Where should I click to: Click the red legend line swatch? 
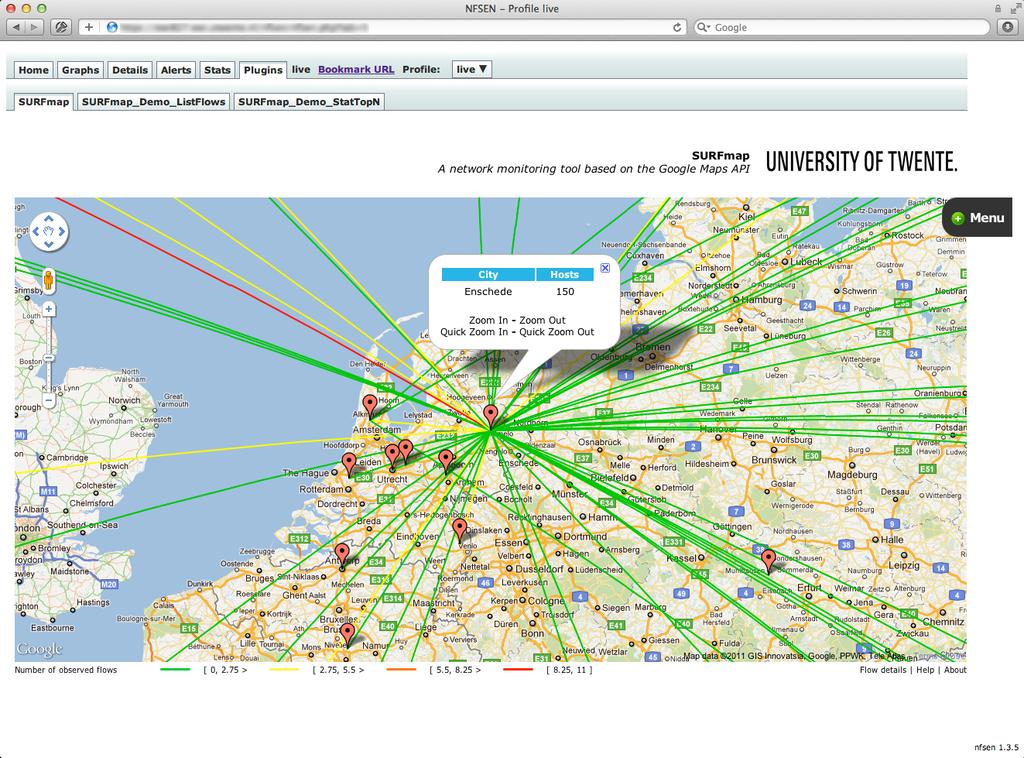[518, 670]
